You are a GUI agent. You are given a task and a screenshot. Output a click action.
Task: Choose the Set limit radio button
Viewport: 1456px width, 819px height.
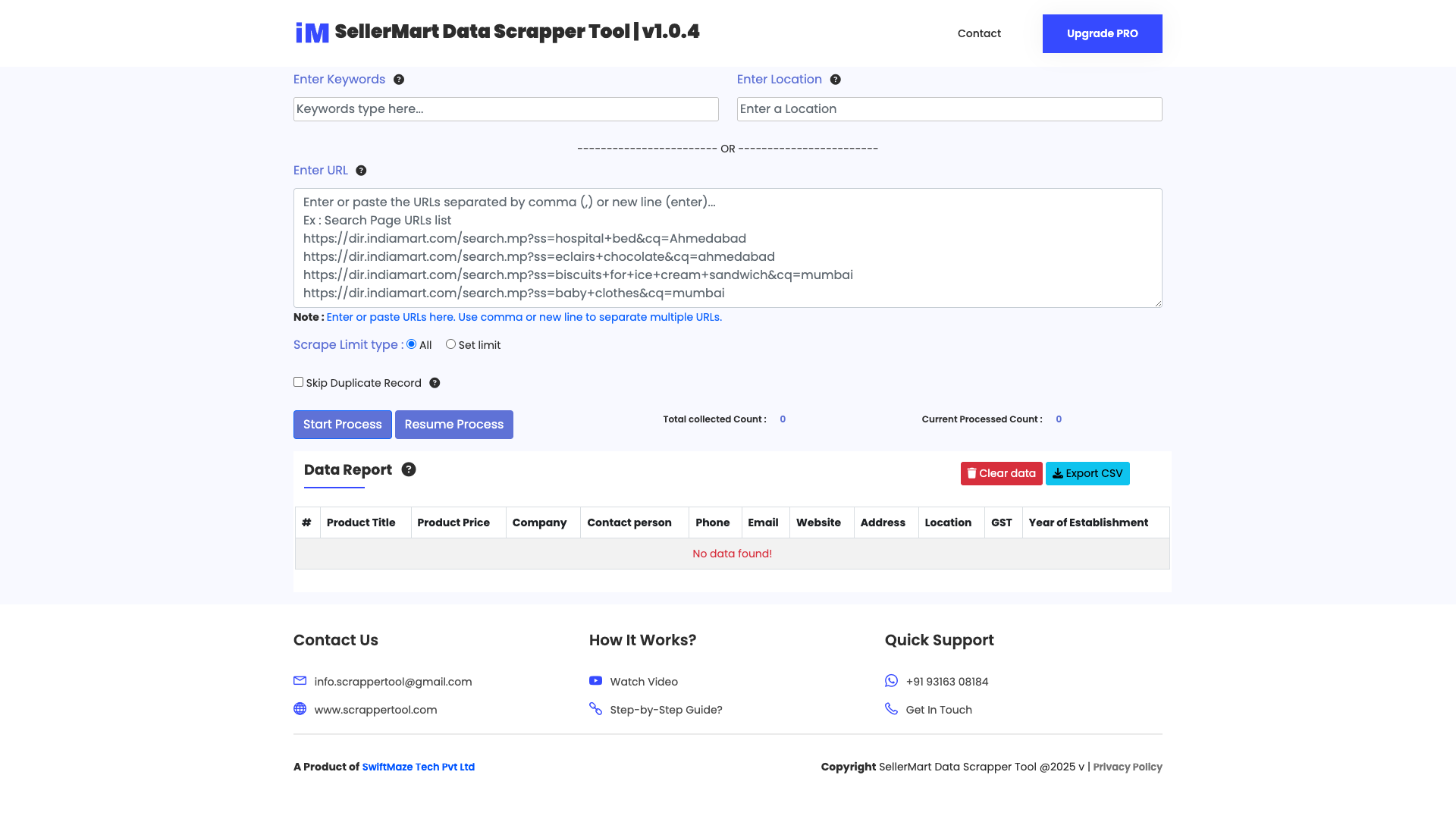(x=451, y=344)
